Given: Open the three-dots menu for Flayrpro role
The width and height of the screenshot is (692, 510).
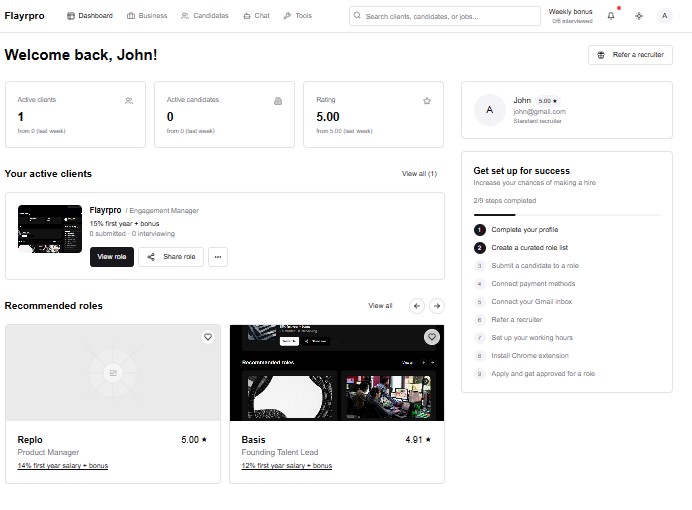Looking at the screenshot, I should [x=218, y=257].
